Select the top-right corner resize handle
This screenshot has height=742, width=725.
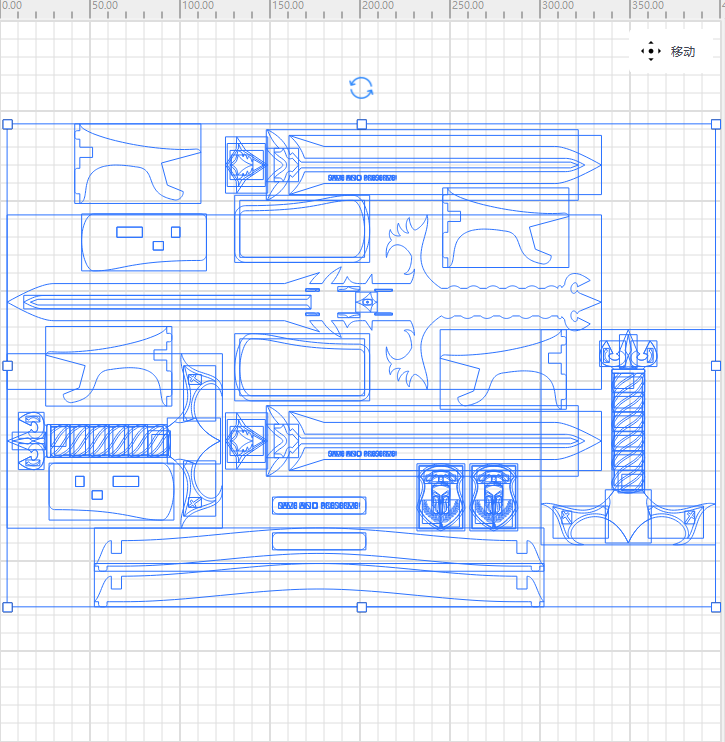click(x=716, y=124)
